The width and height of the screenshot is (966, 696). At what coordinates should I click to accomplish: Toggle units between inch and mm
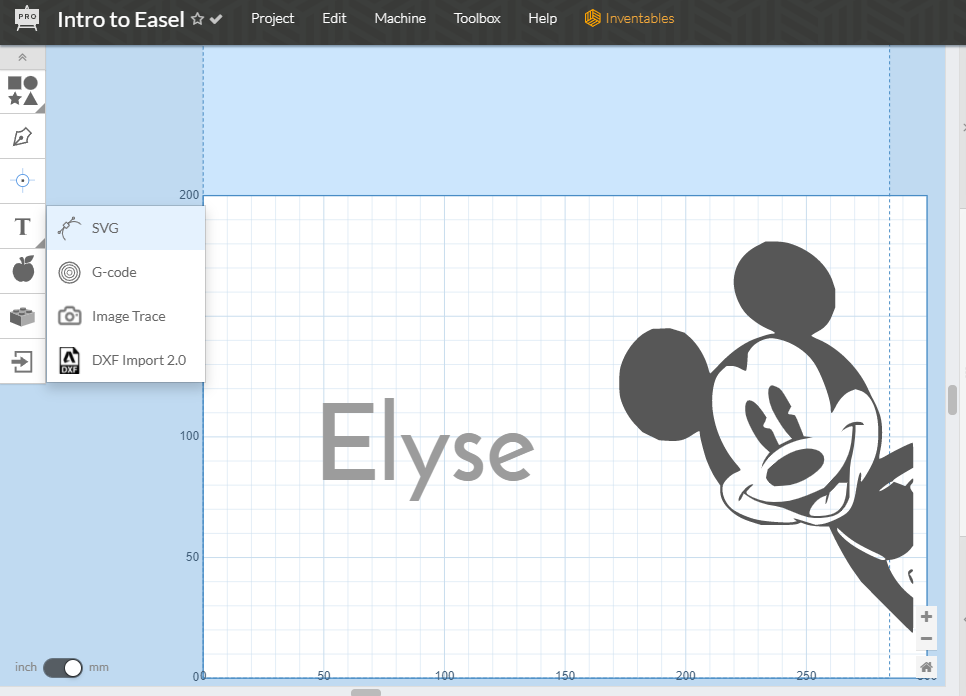click(63, 668)
